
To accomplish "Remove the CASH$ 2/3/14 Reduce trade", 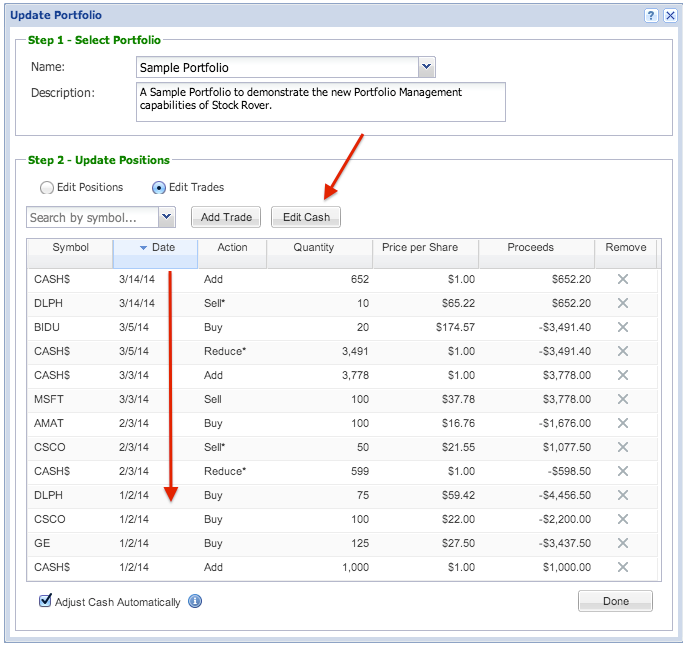I will click(x=623, y=471).
